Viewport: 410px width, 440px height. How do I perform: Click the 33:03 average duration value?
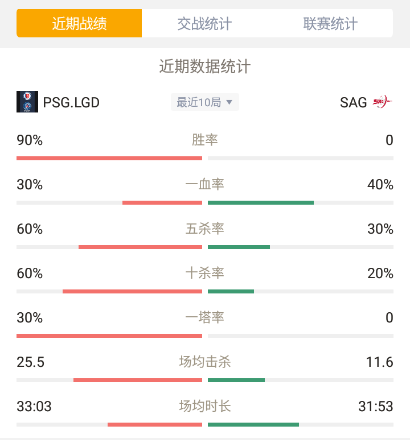pos(34,406)
